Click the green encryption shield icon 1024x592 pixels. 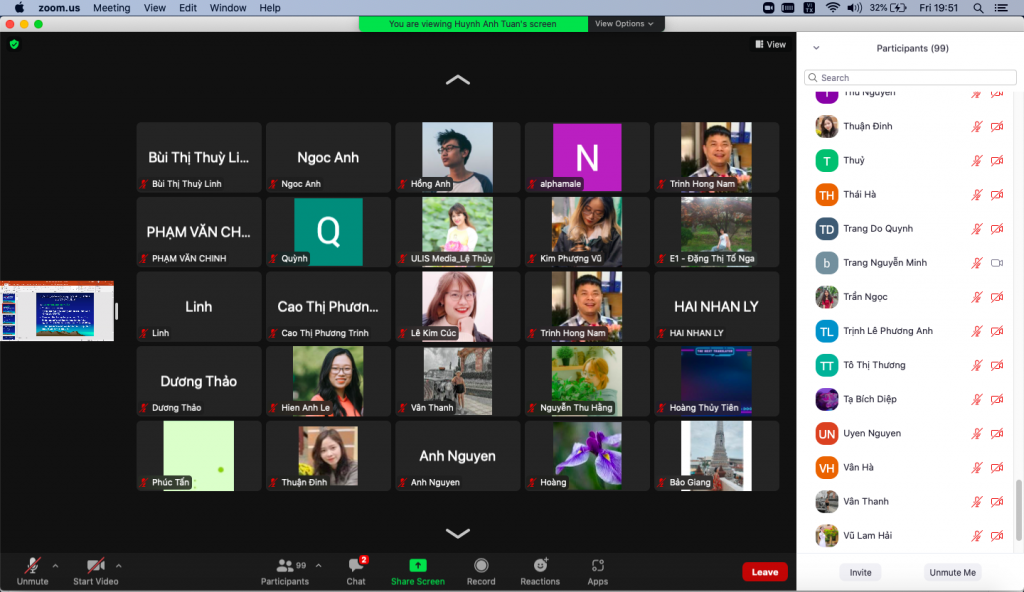point(14,44)
